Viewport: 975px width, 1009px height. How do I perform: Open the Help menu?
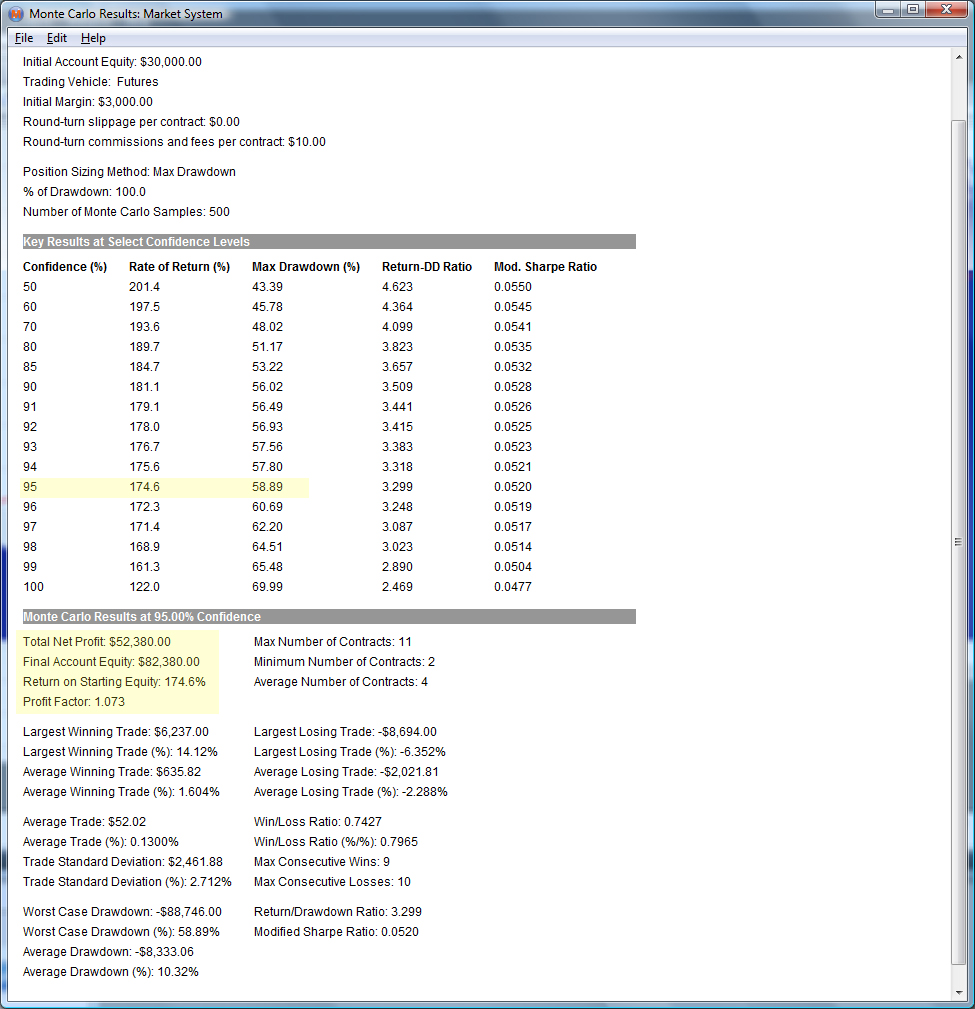(93, 38)
